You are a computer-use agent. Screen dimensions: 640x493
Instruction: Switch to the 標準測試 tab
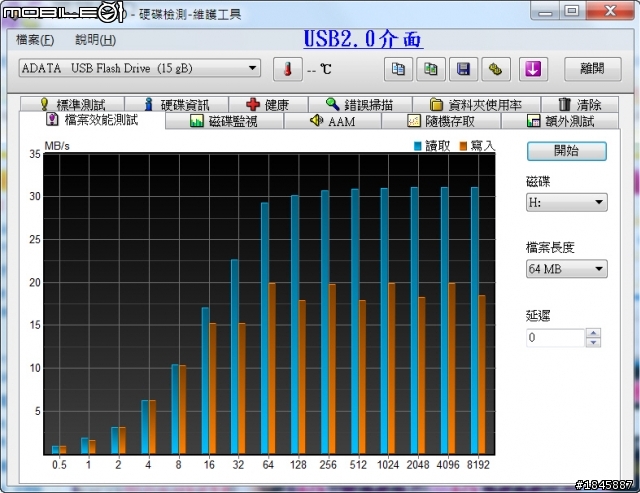coord(73,105)
